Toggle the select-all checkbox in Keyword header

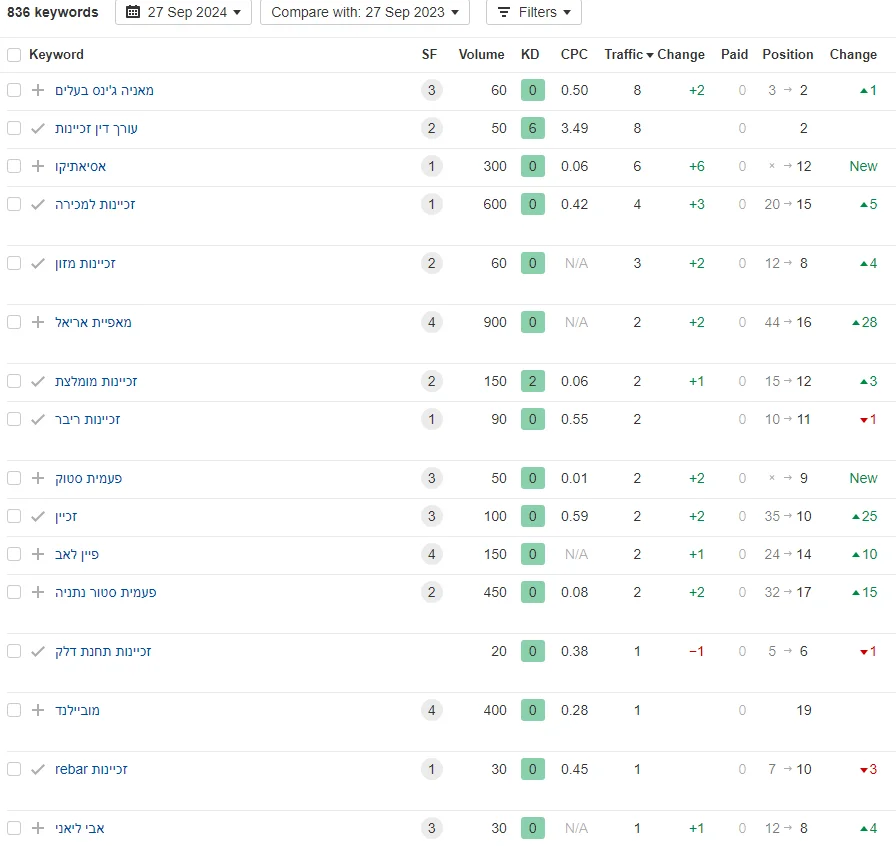[14, 55]
